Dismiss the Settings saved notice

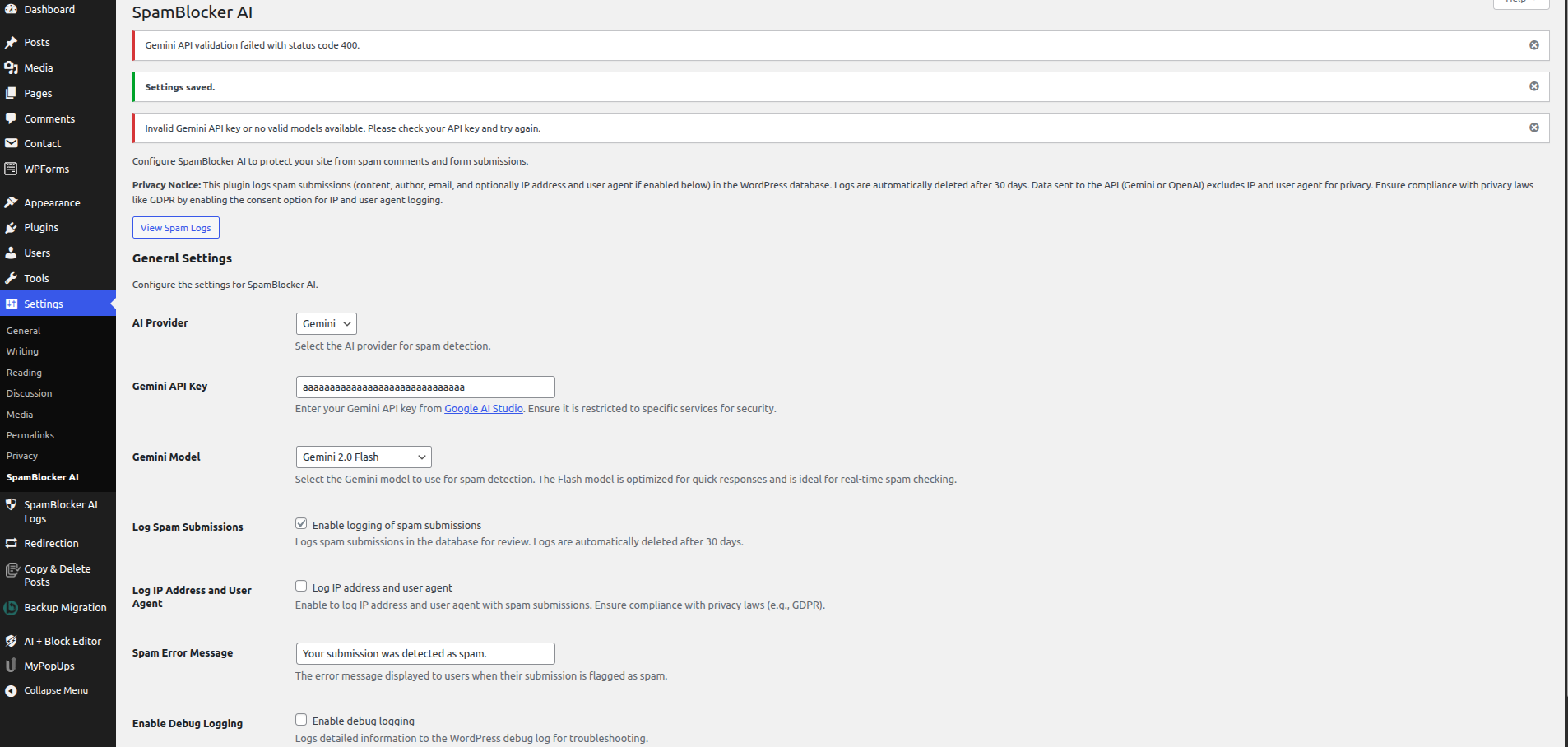click(1534, 86)
